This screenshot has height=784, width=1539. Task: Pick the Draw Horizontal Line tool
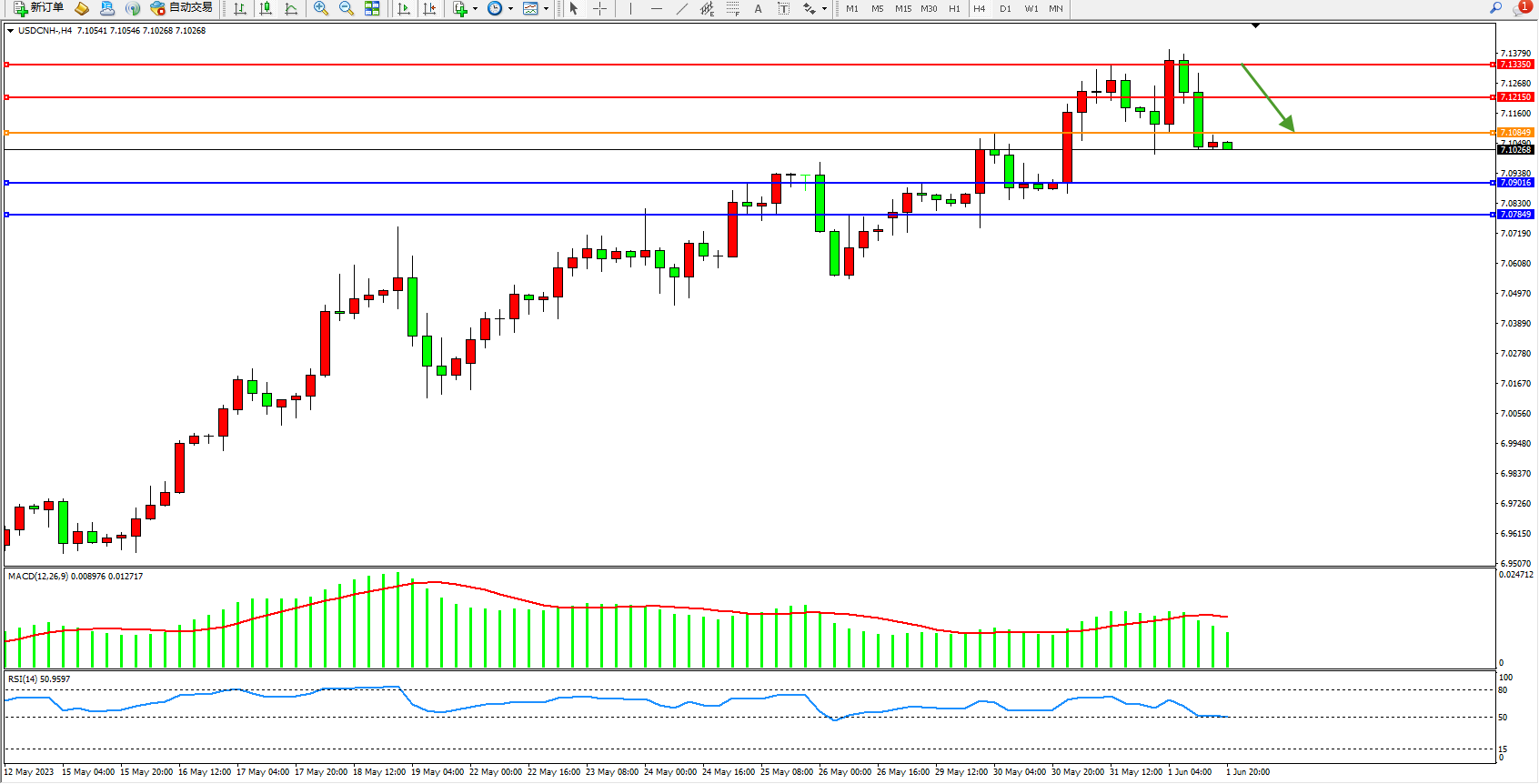pos(656,8)
